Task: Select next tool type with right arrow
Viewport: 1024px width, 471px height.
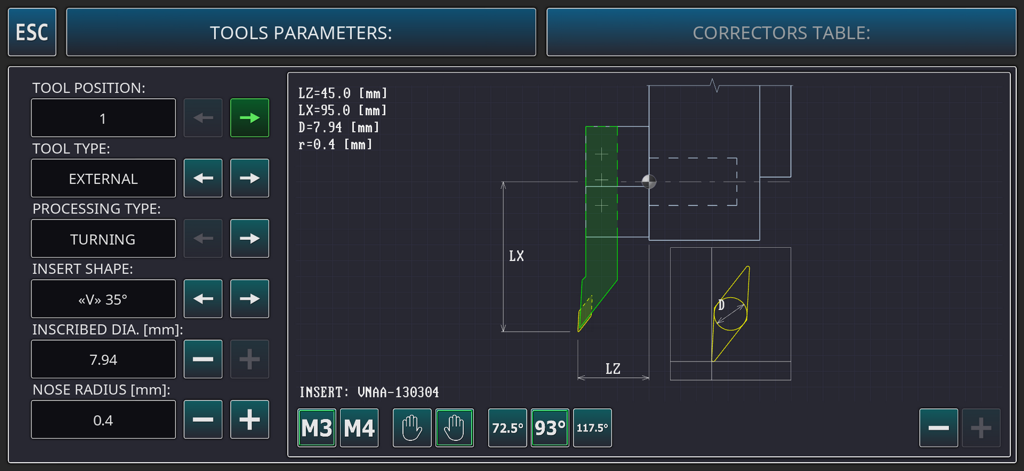Action: tap(250, 178)
